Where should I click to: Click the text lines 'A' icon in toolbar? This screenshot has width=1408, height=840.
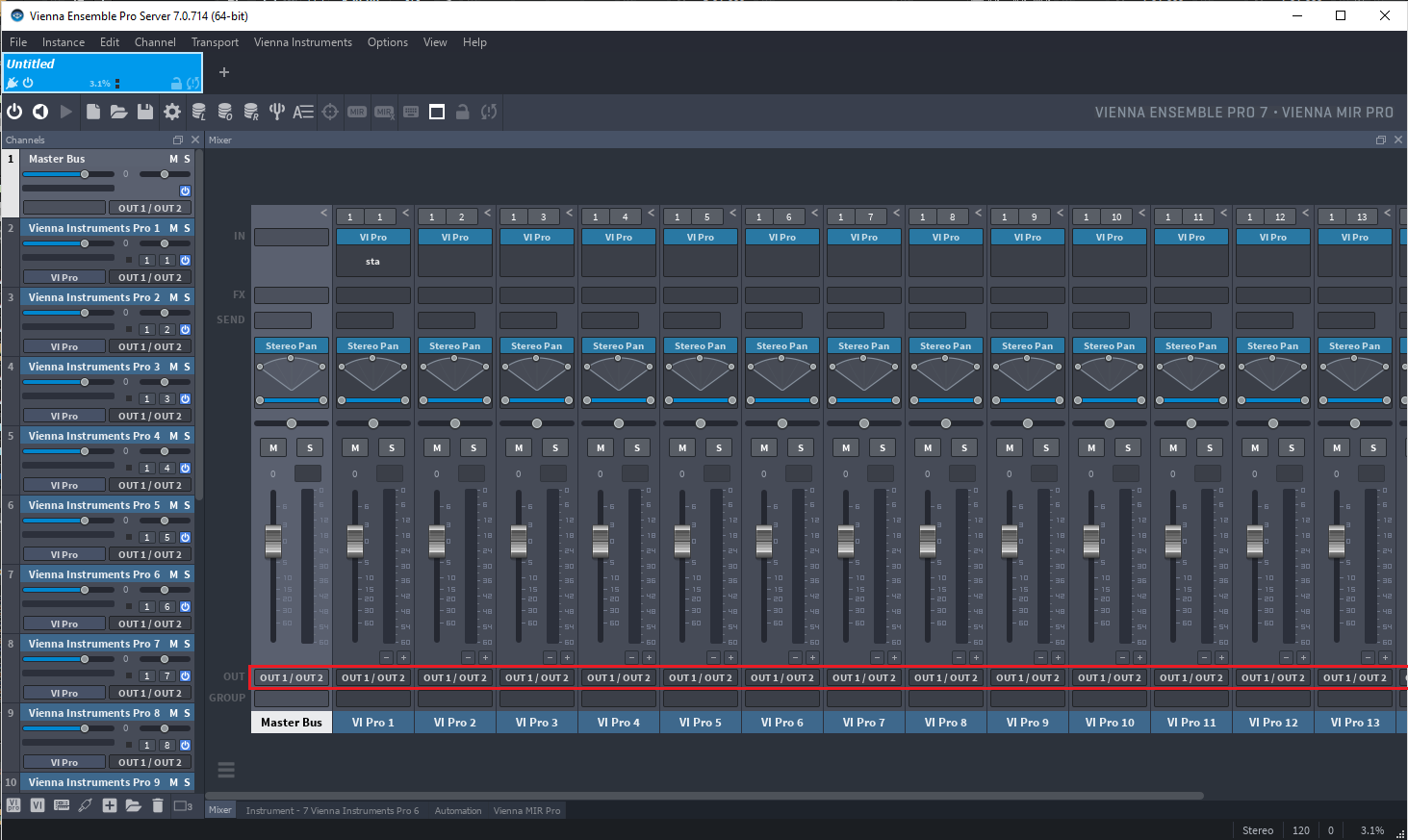303,112
